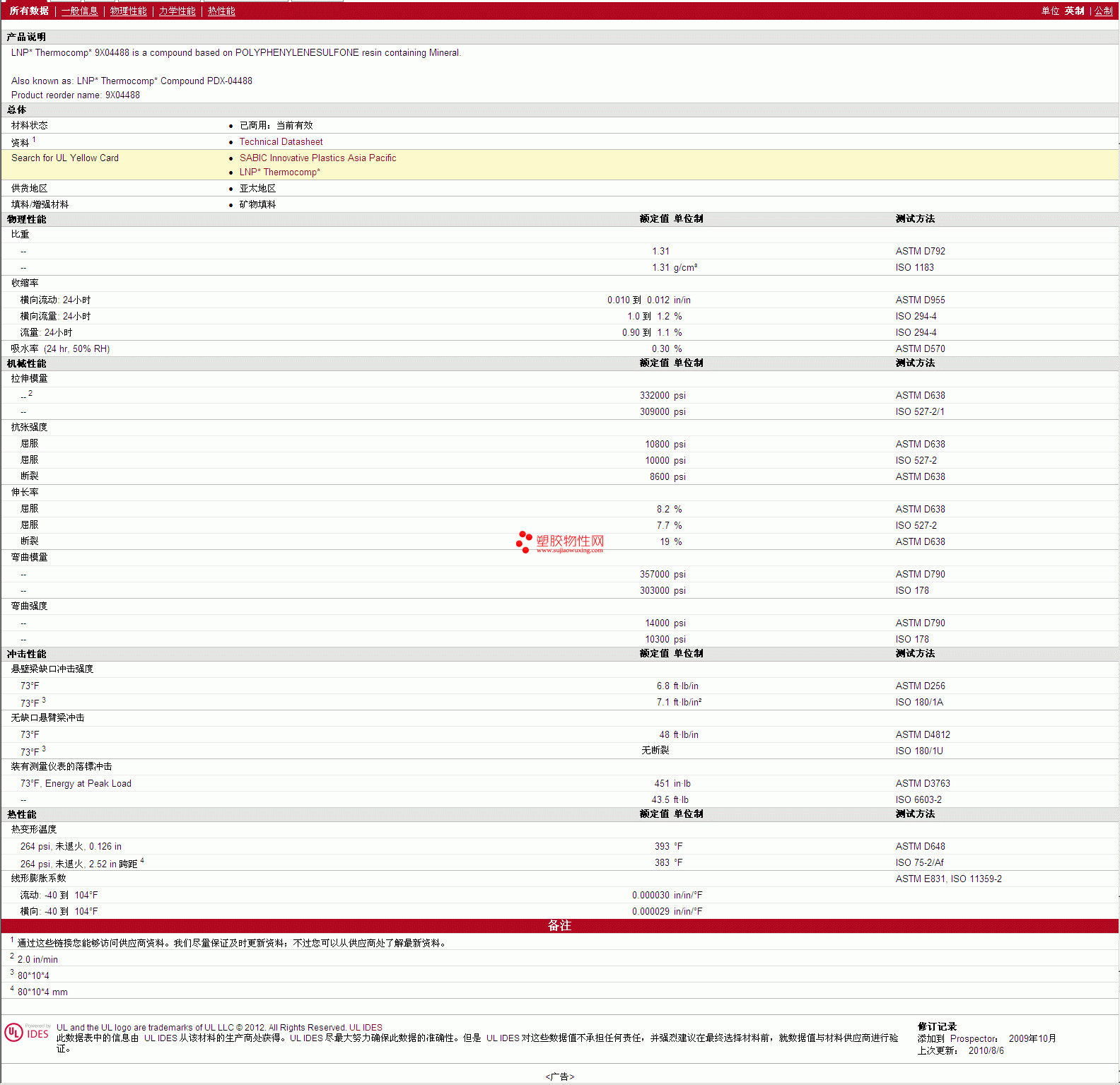Click the 43.5 ft·lb value
The height and width of the screenshot is (1085, 1120).
coord(670,799)
